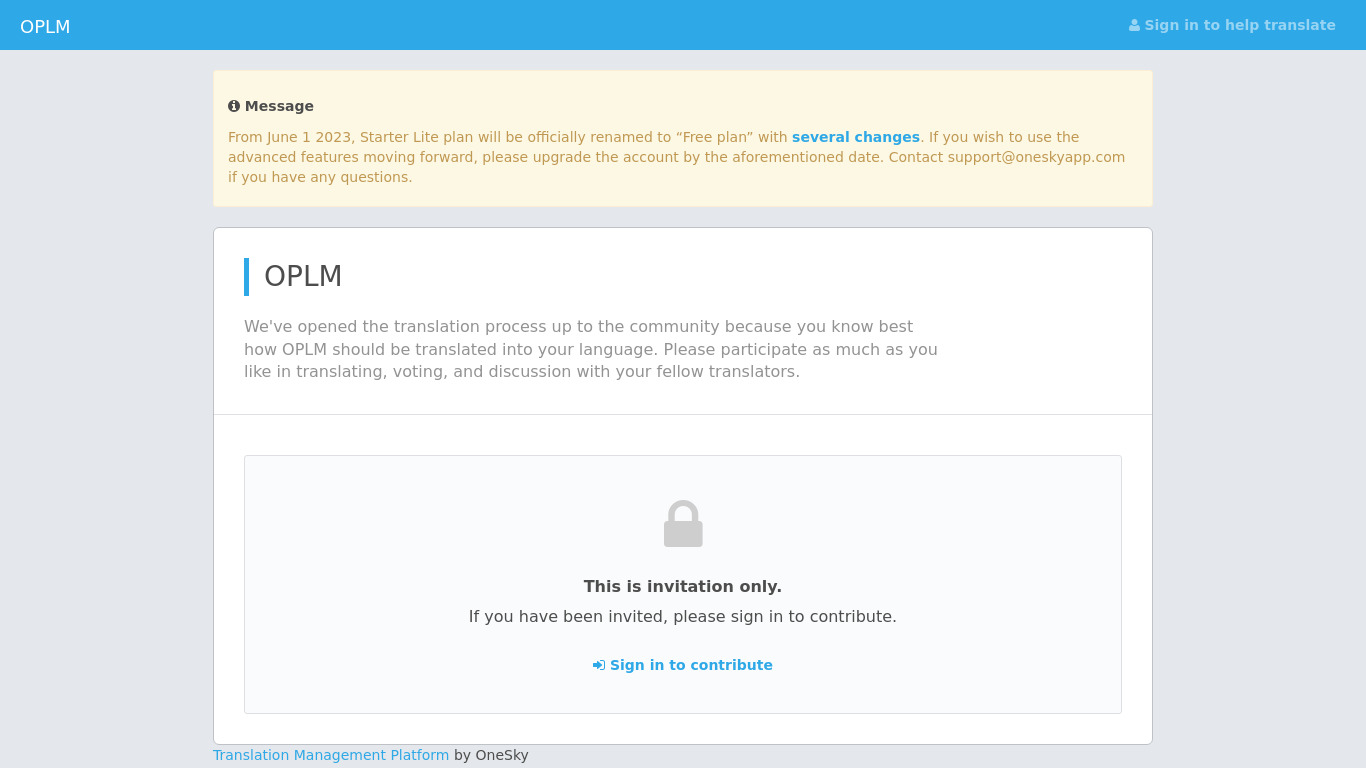Click the OPLM project heading
Image resolution: width=1366 pixels, height=768 pixels.
pos(303,277)
